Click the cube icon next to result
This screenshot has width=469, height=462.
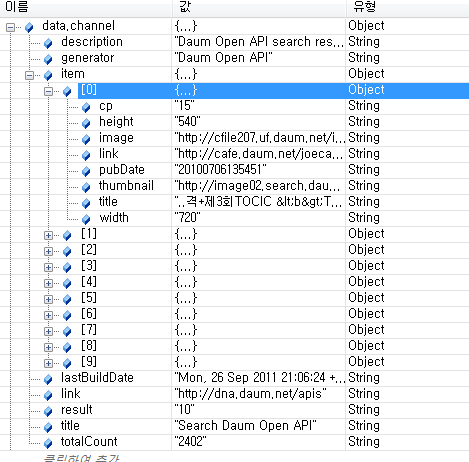48,411
